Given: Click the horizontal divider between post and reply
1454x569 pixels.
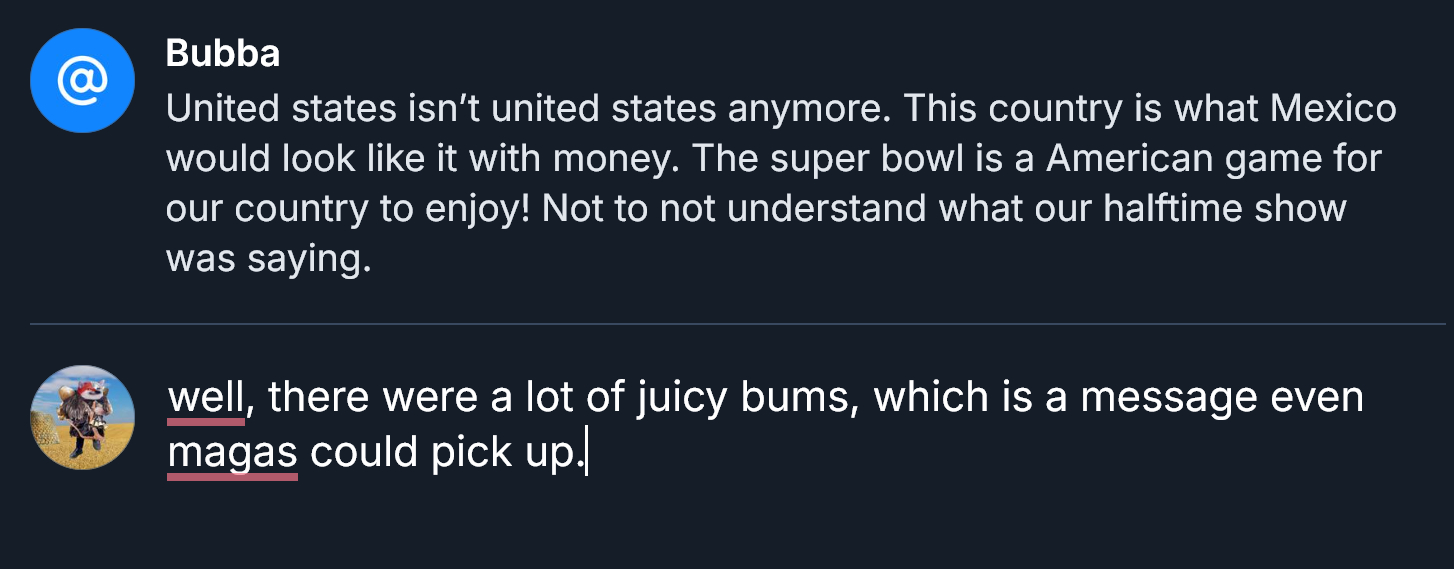Looking at the screenshot, I should point(737,324).
